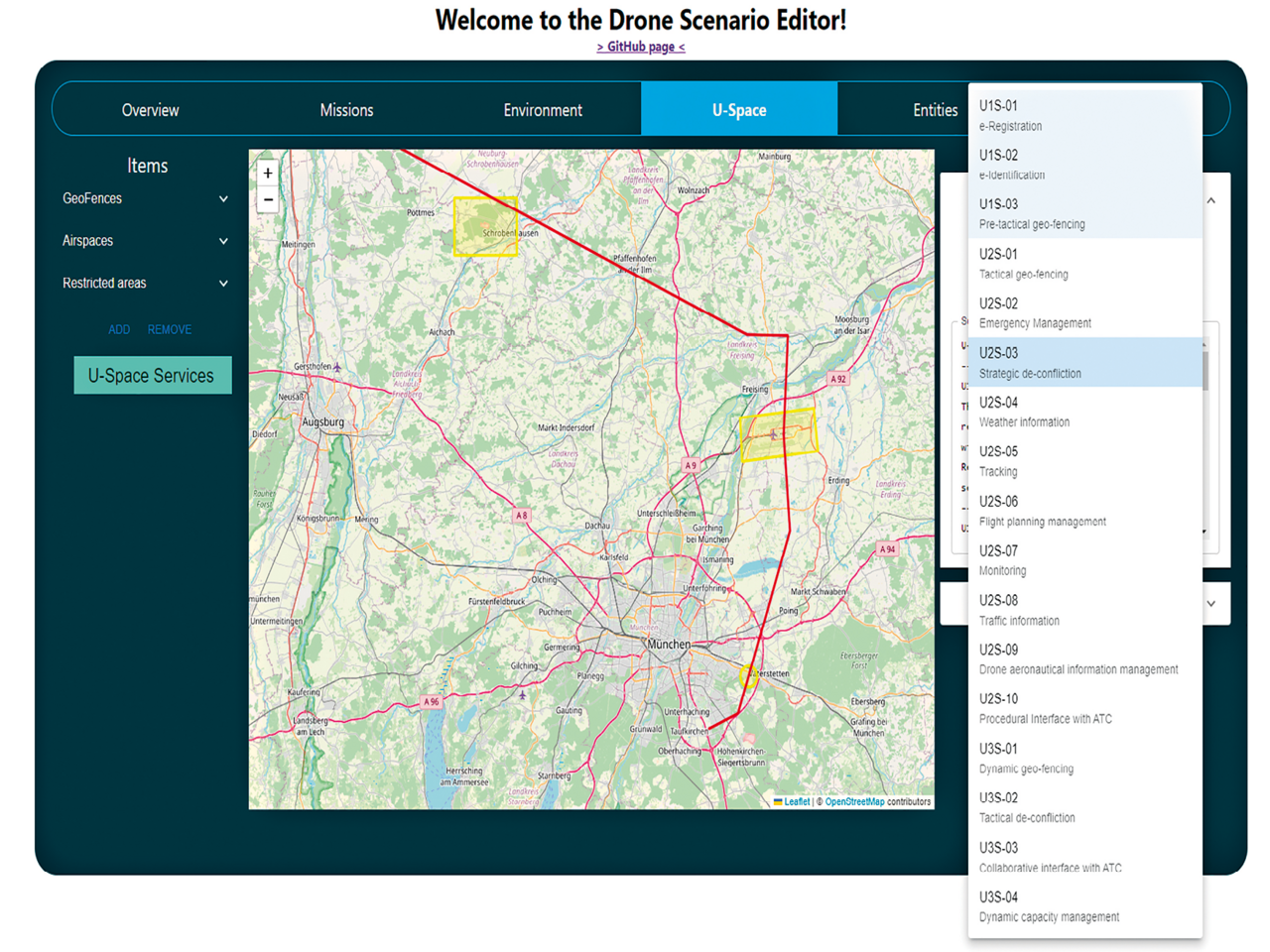Open the Missions tab
The image size is (1270, 952).
[346, 110]
